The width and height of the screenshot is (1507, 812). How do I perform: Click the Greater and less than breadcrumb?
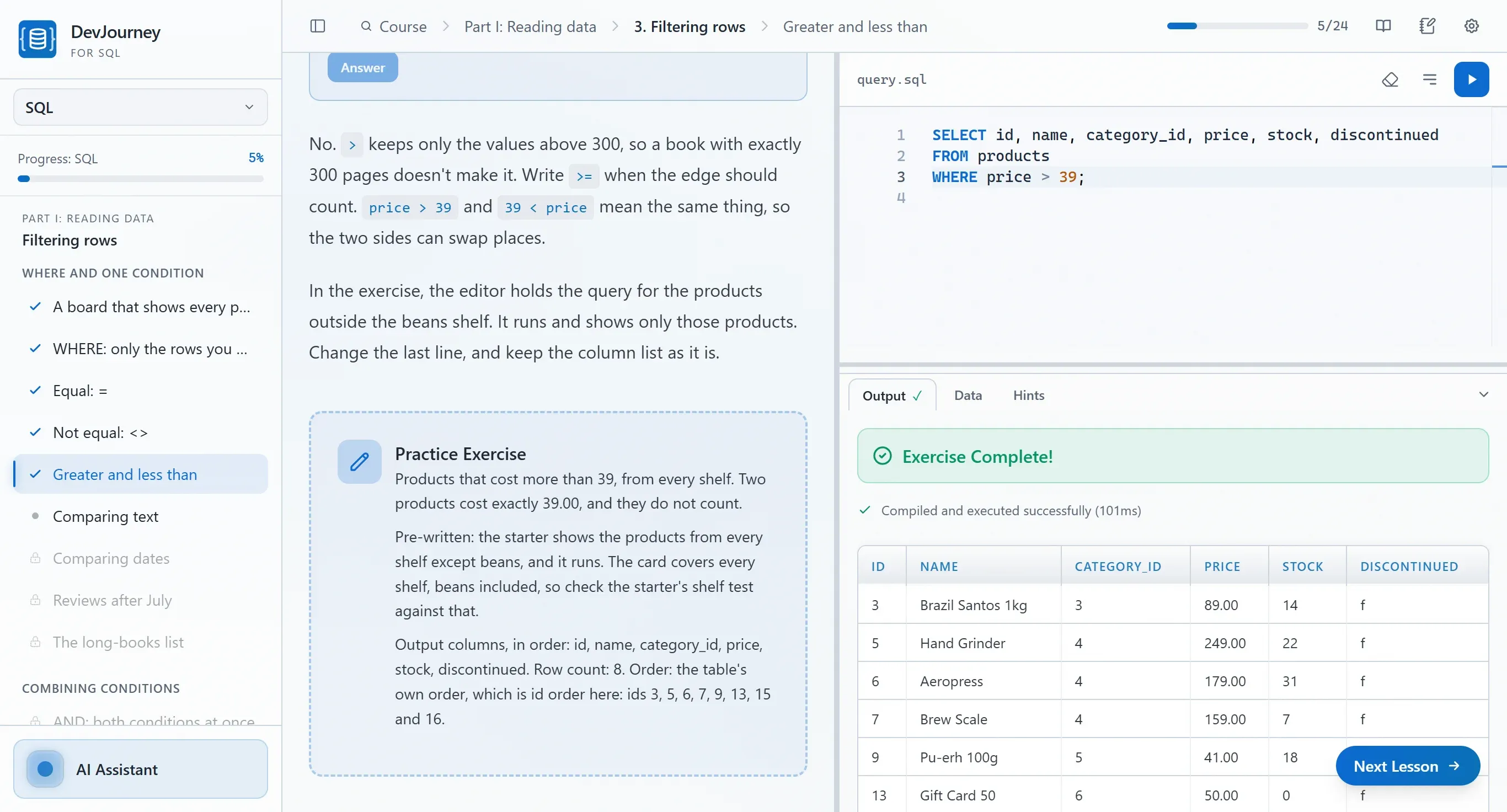coord(854,26)
